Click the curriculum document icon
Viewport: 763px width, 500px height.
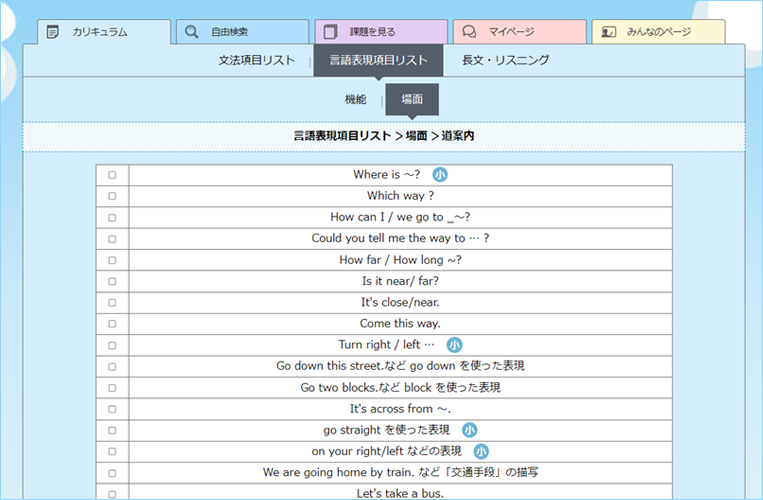pos(53,32)
